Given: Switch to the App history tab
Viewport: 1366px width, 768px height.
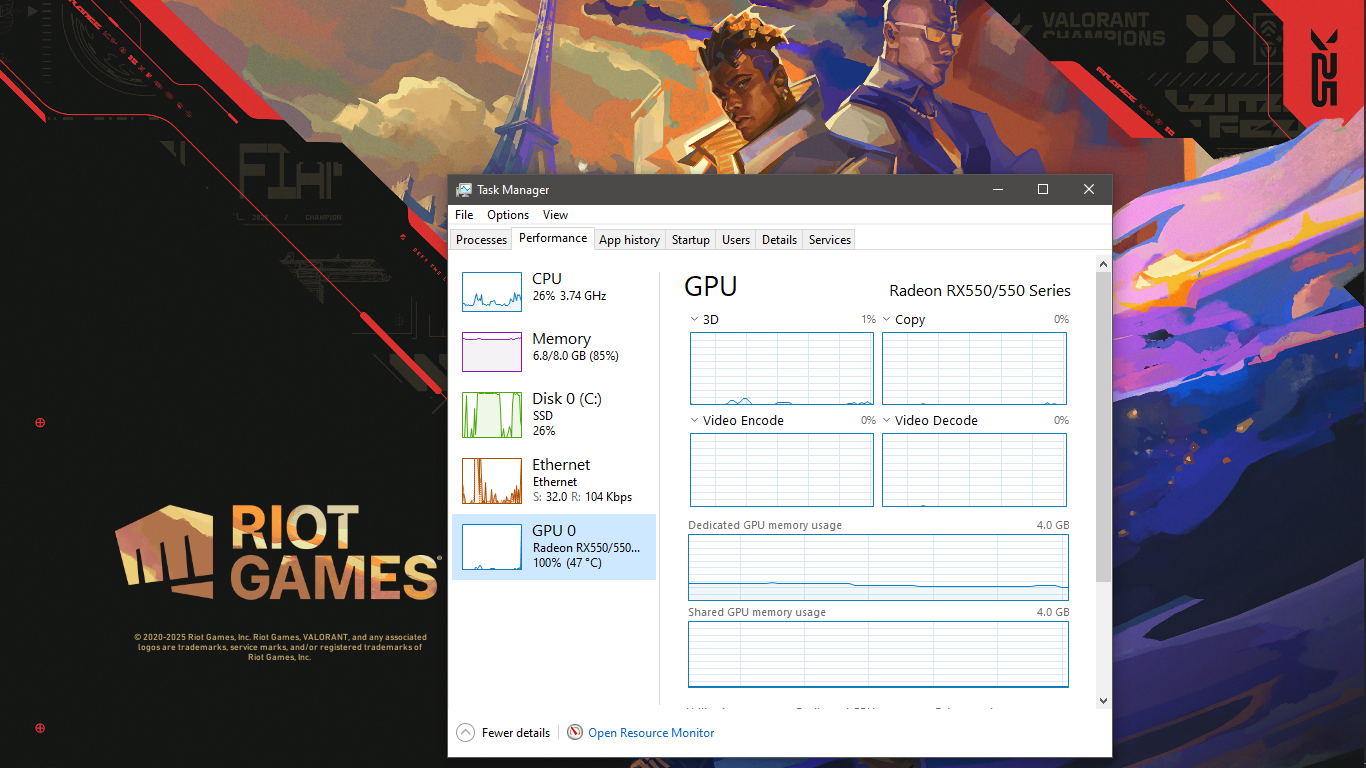Looking at the screenshot, I should click(629, 240).
